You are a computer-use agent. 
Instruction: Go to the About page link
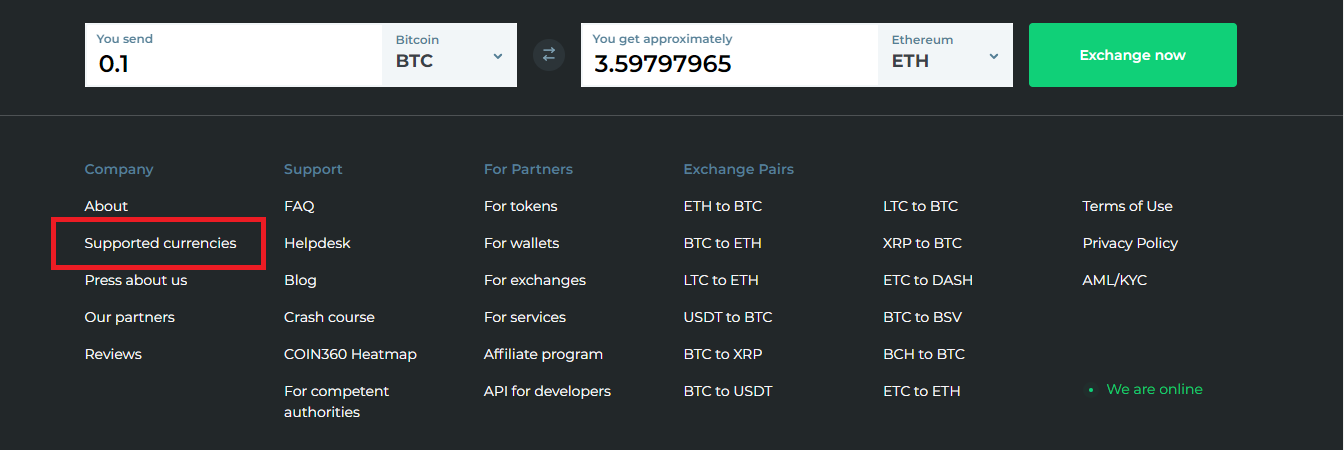(x=106, y=206)
